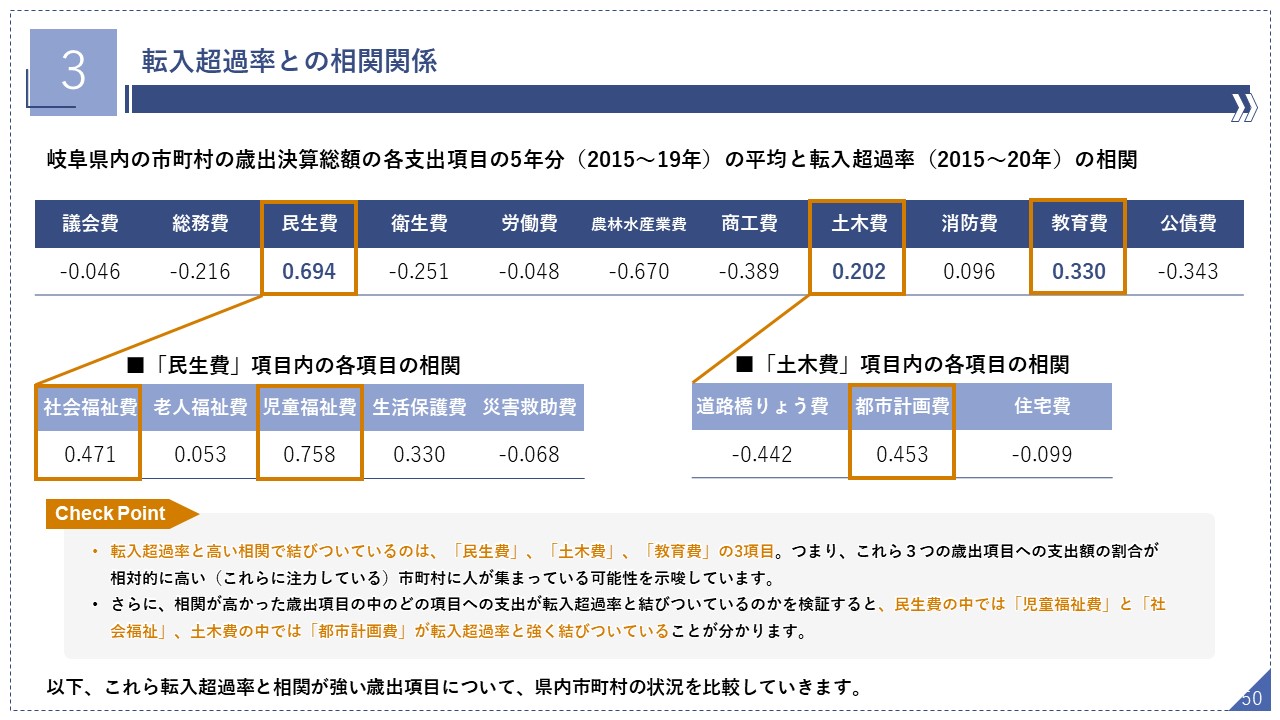Viewport: 1280px width, 720px height.
Task: Click the 0.330 value under 生活保護費
Action: click(x=420, y=455)
